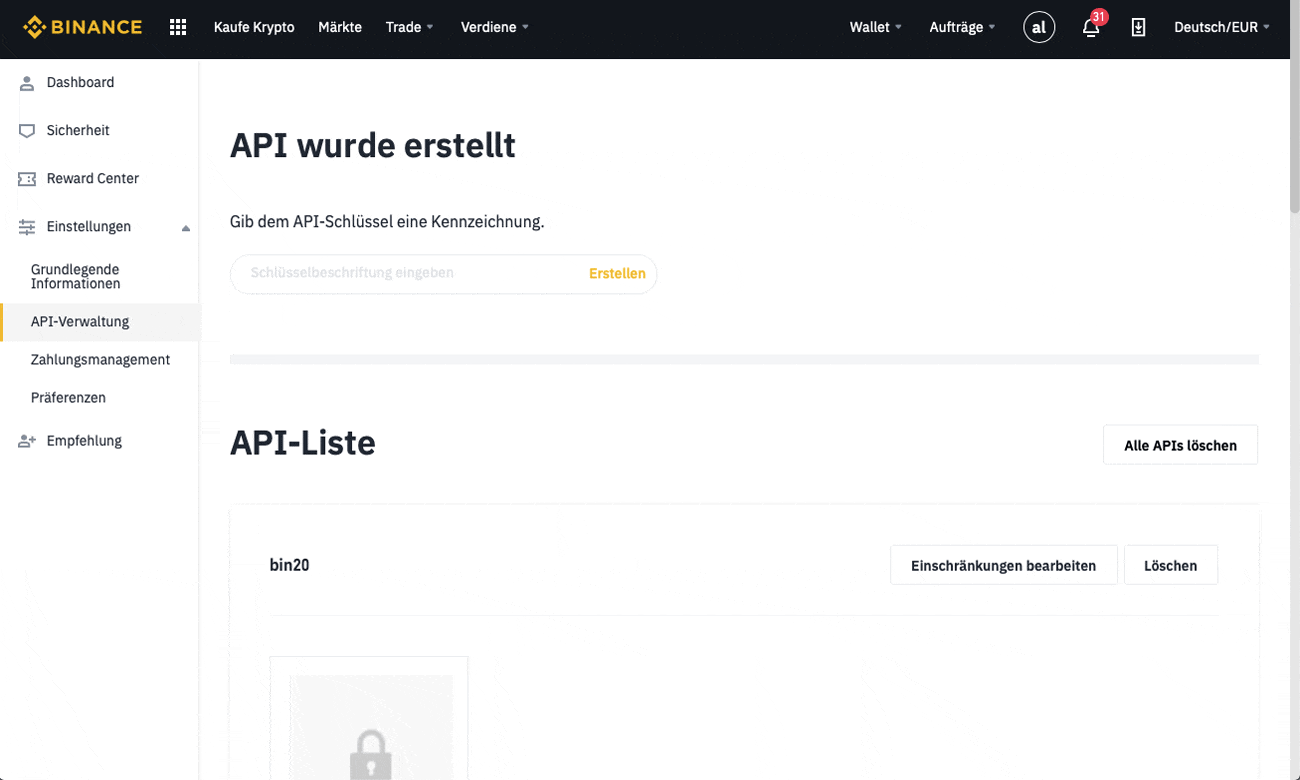Click Einschränkungen bearbeiten for bin20
Image resolution: width=1300 pixels, height=780 pixels.
click(x=1003, y=565)
